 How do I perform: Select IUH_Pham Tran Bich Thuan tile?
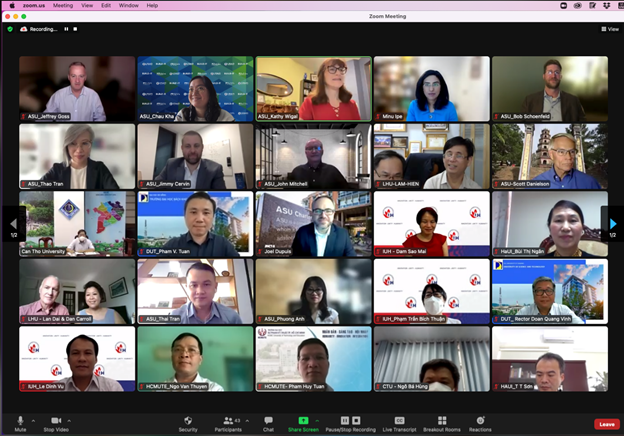click(x=432, y=292)
